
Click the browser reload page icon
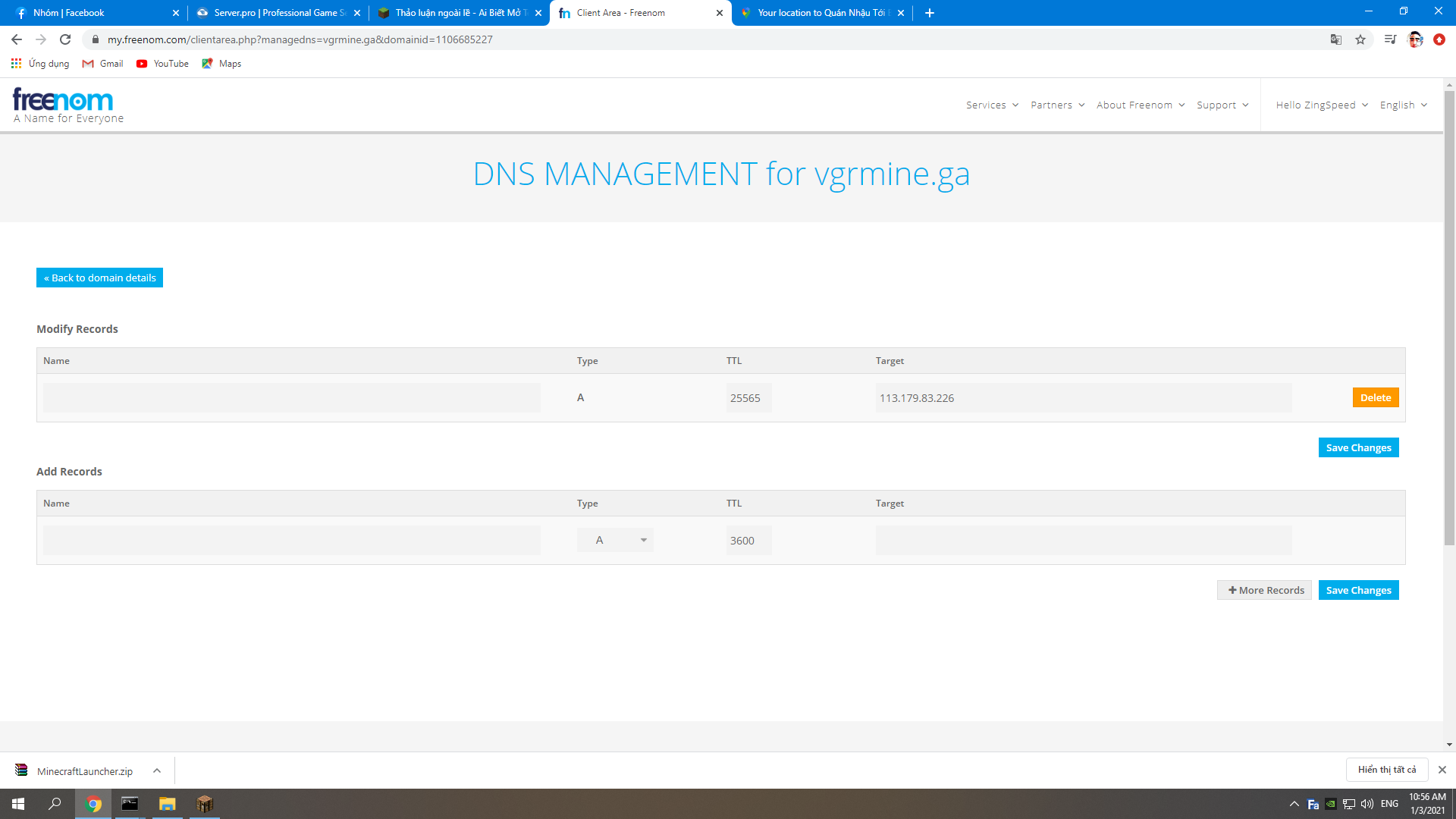coord(65,39)
